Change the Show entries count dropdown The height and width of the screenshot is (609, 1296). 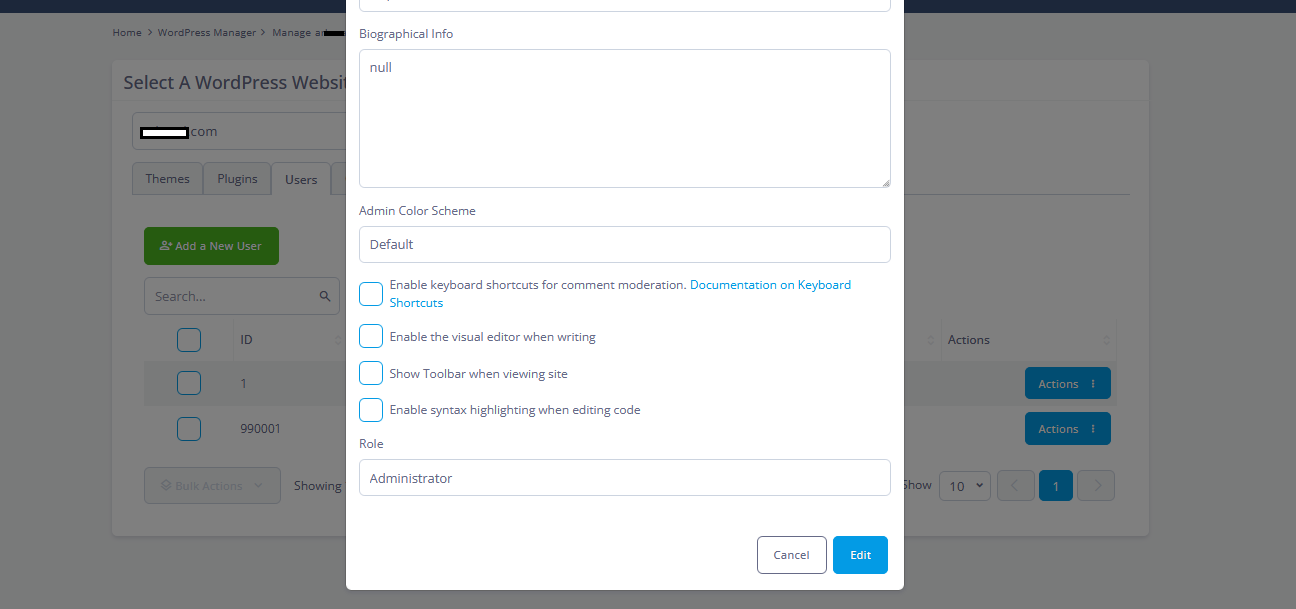pyautogui.click(x=965, y=486)
